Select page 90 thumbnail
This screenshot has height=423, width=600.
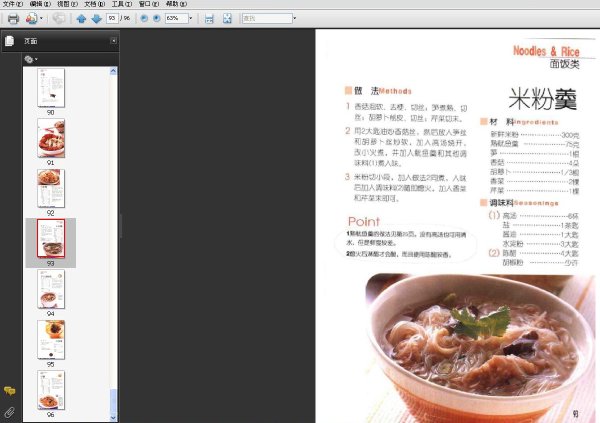click(x=51, y=88)
